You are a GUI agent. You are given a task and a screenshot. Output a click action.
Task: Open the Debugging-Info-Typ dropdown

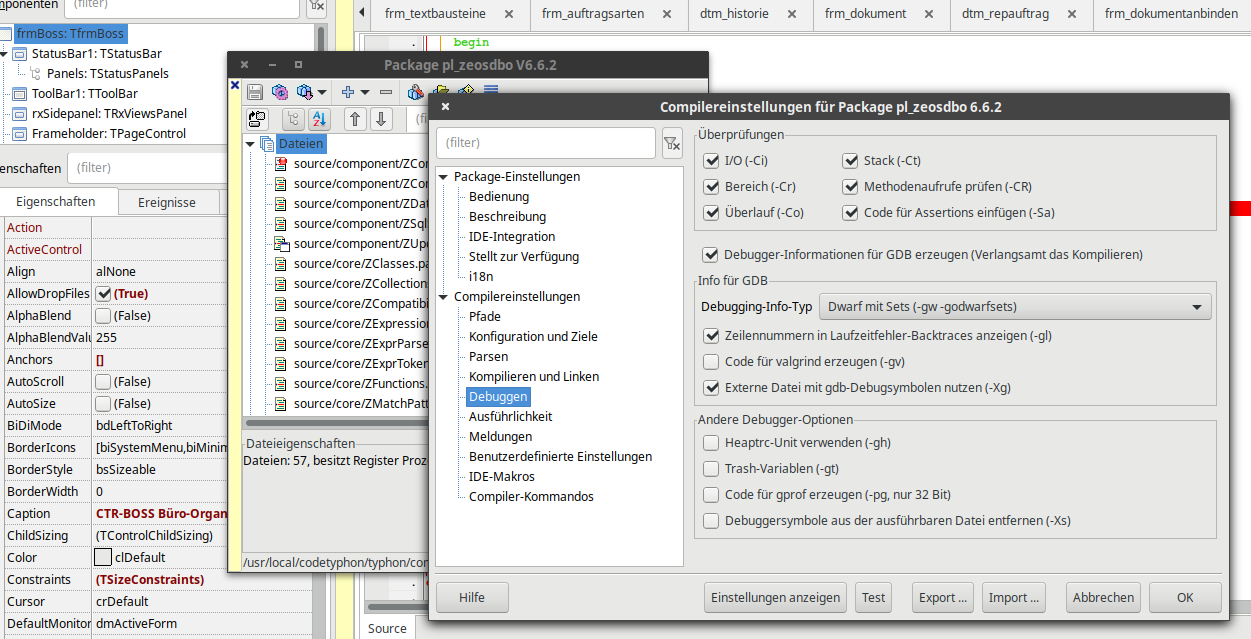click(1014, 307)
